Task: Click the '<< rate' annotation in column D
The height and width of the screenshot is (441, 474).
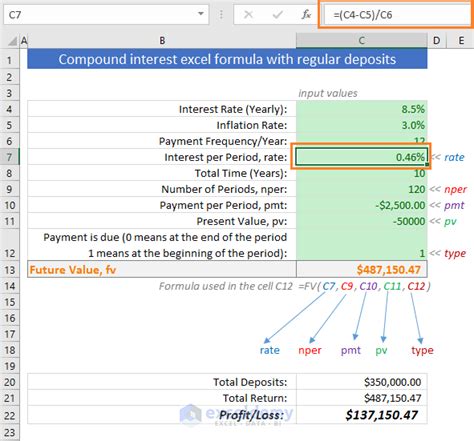Action: (447, 157)
